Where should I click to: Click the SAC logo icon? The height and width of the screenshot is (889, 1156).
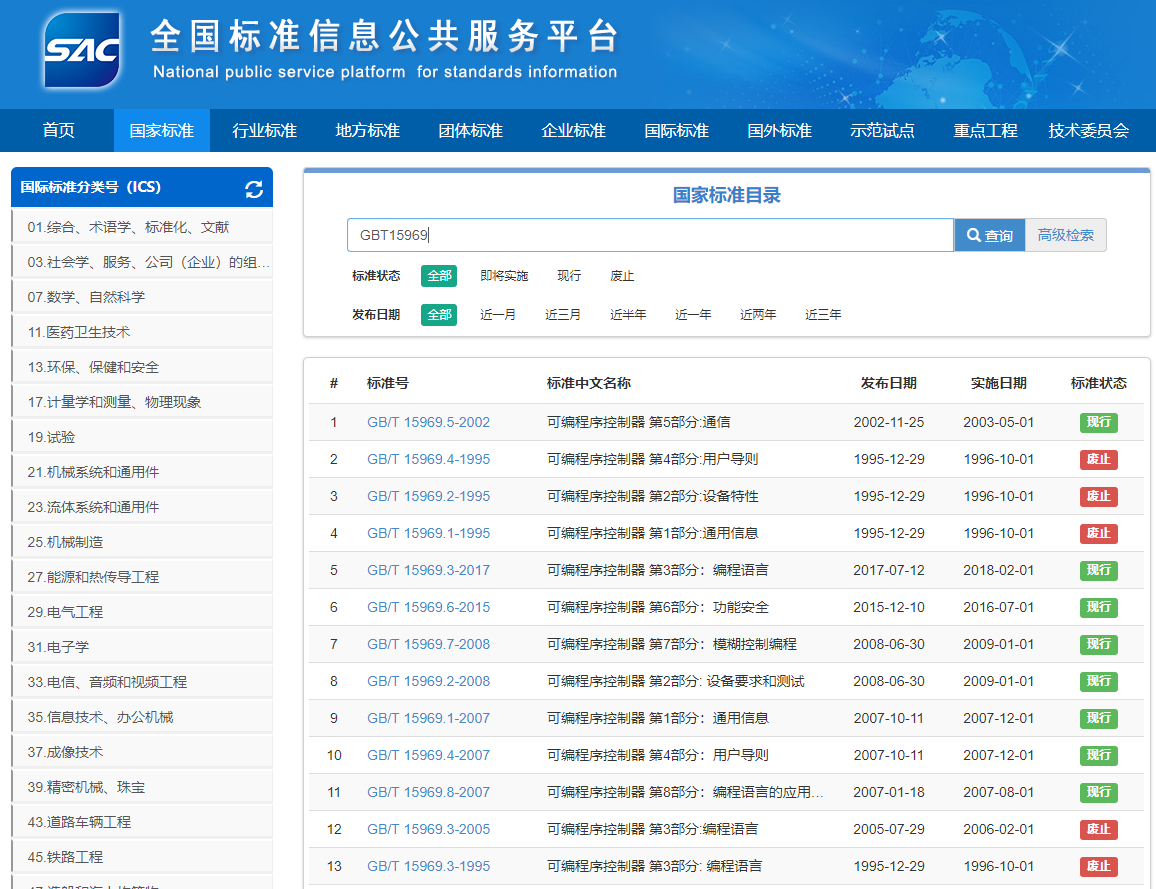82,50
